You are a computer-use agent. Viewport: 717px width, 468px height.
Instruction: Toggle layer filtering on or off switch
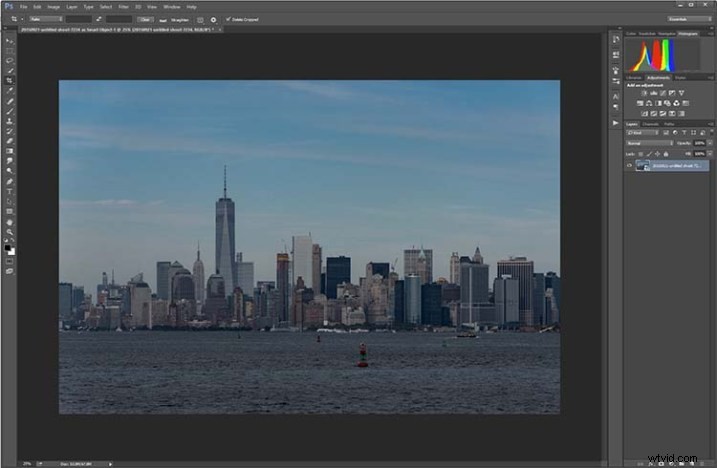712,132
